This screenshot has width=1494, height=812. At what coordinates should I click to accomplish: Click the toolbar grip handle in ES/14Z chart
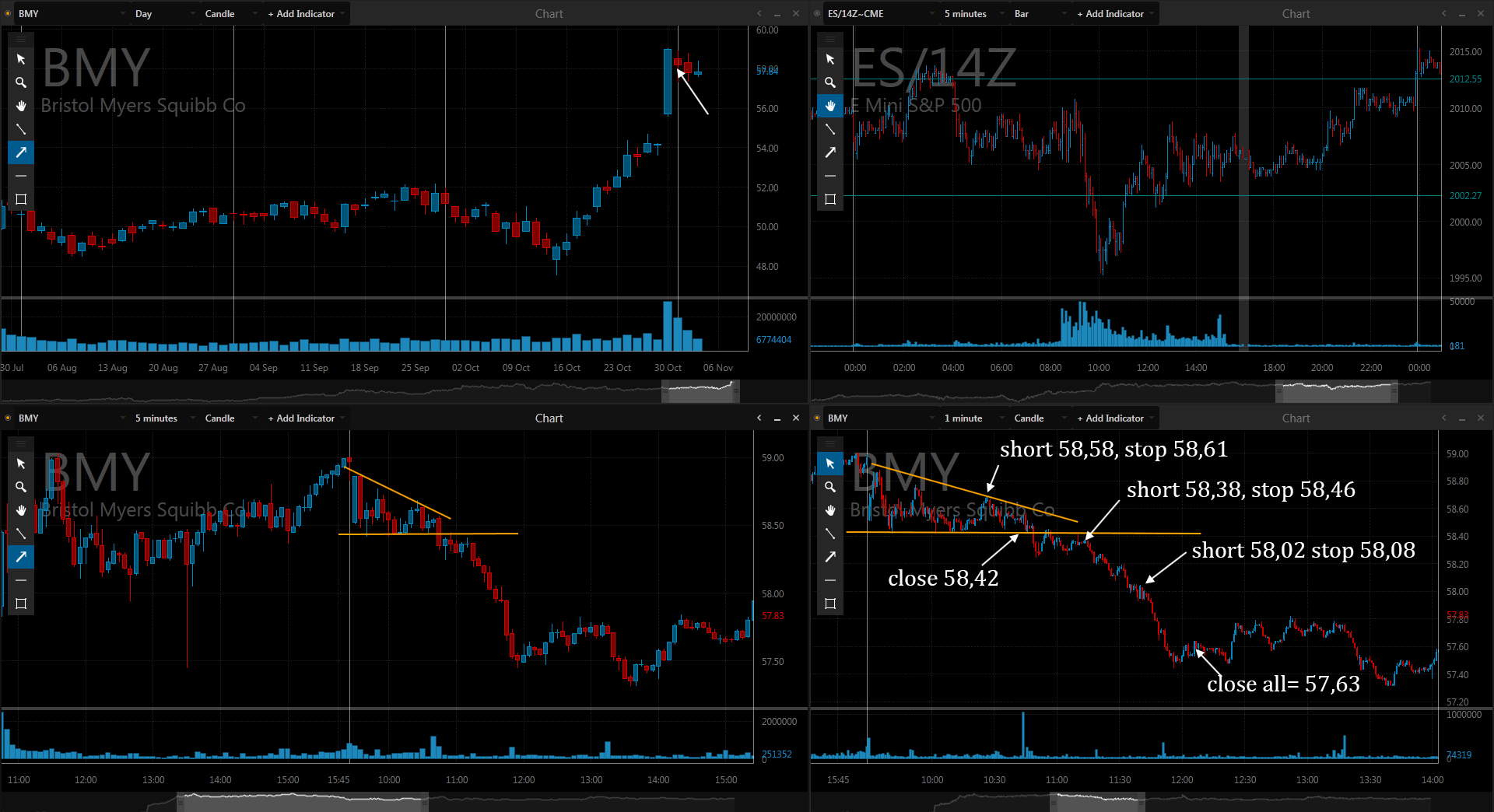tap(830, 39)
